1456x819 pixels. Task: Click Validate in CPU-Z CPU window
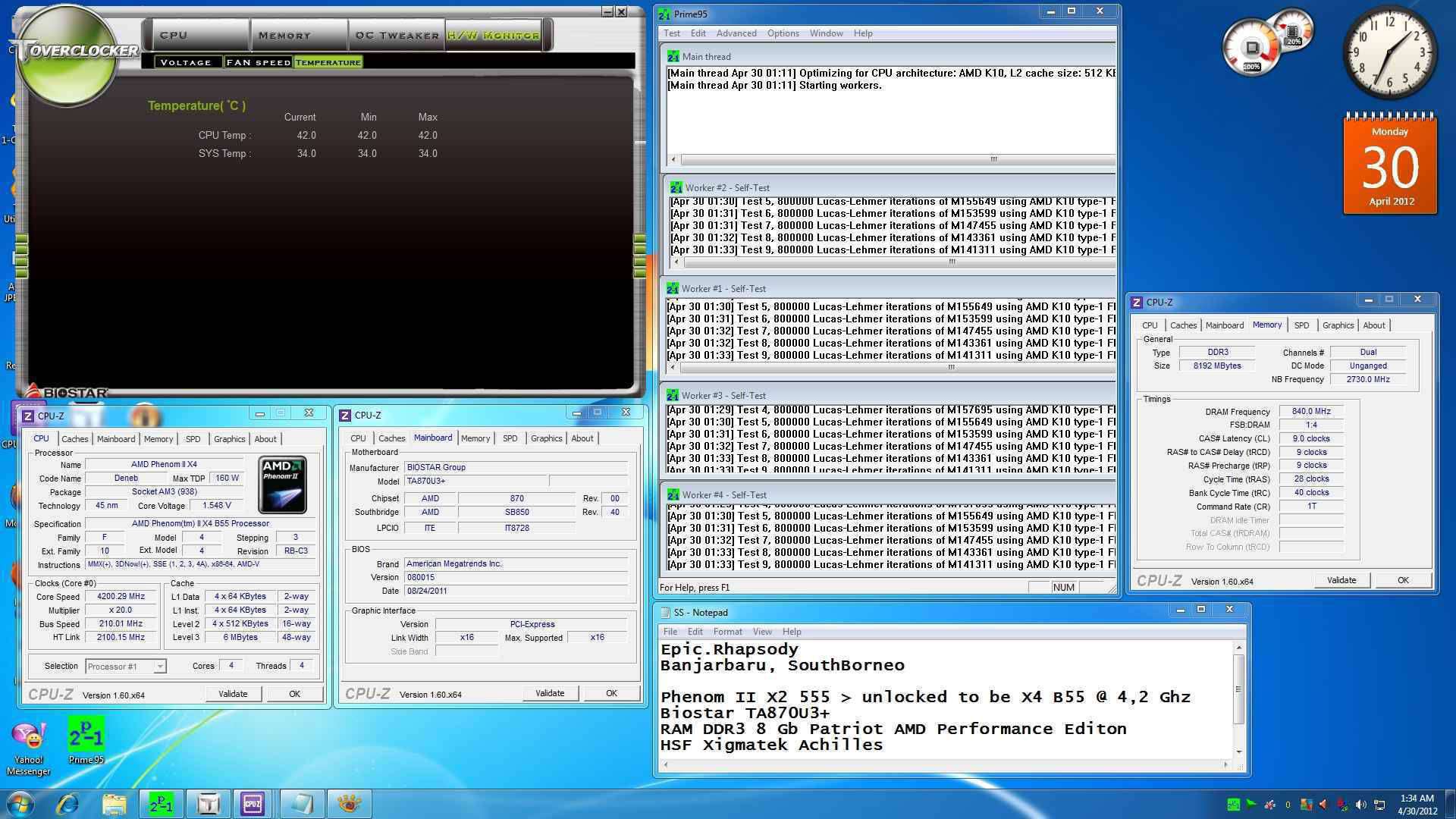(x=233, y=694)
